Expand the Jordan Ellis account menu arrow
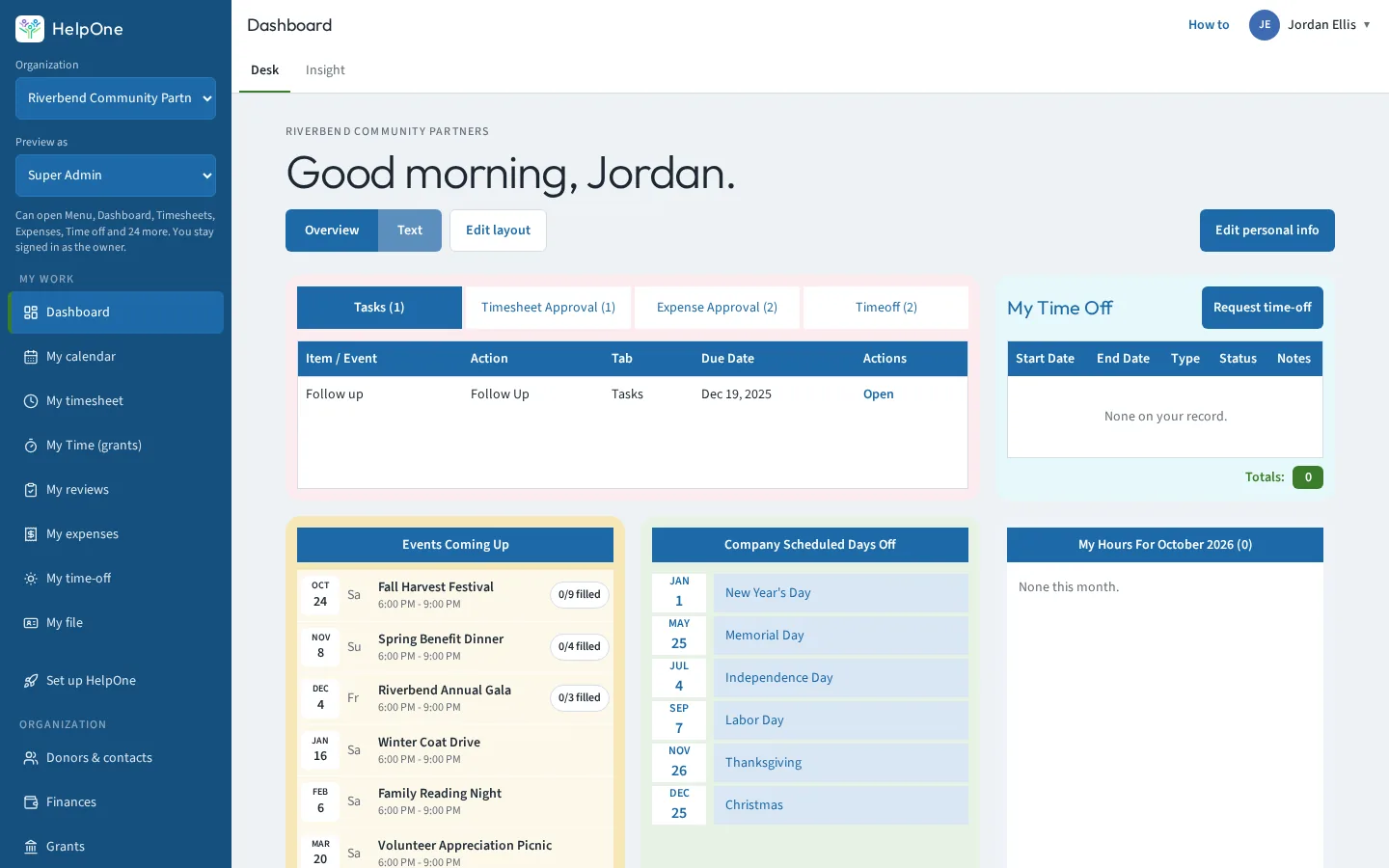 1367,25
